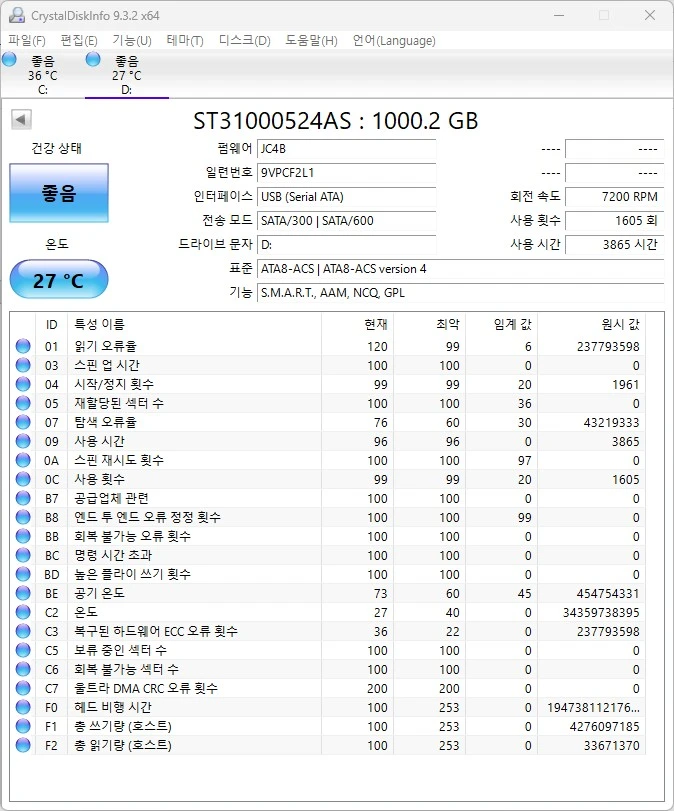This screenshot has height=811, width=674.
Task: Click raw value 34359738395 in 온도 row
Action: (601, 612)
